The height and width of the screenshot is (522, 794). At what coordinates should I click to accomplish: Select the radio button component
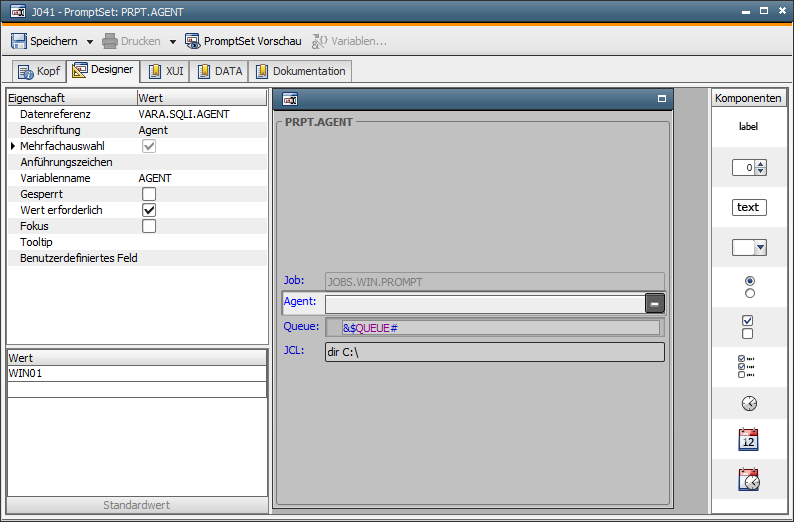[x=749, y=287]
